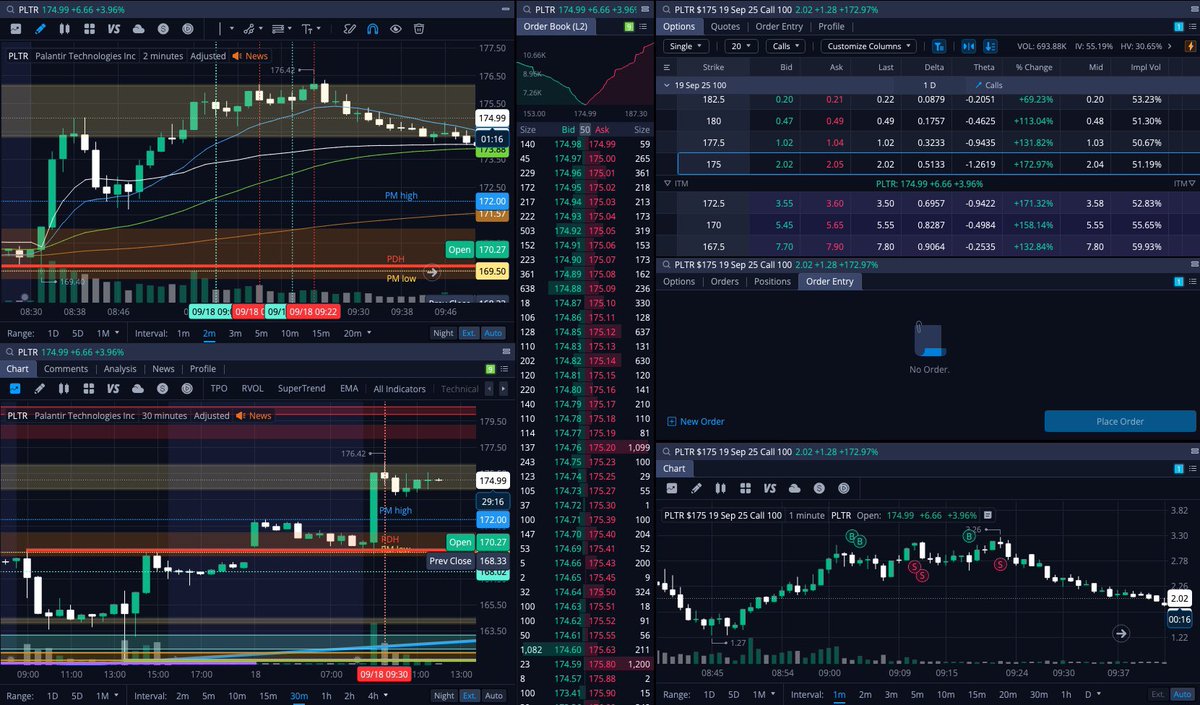Open the grid layout icon in top chart

[89, 28]
